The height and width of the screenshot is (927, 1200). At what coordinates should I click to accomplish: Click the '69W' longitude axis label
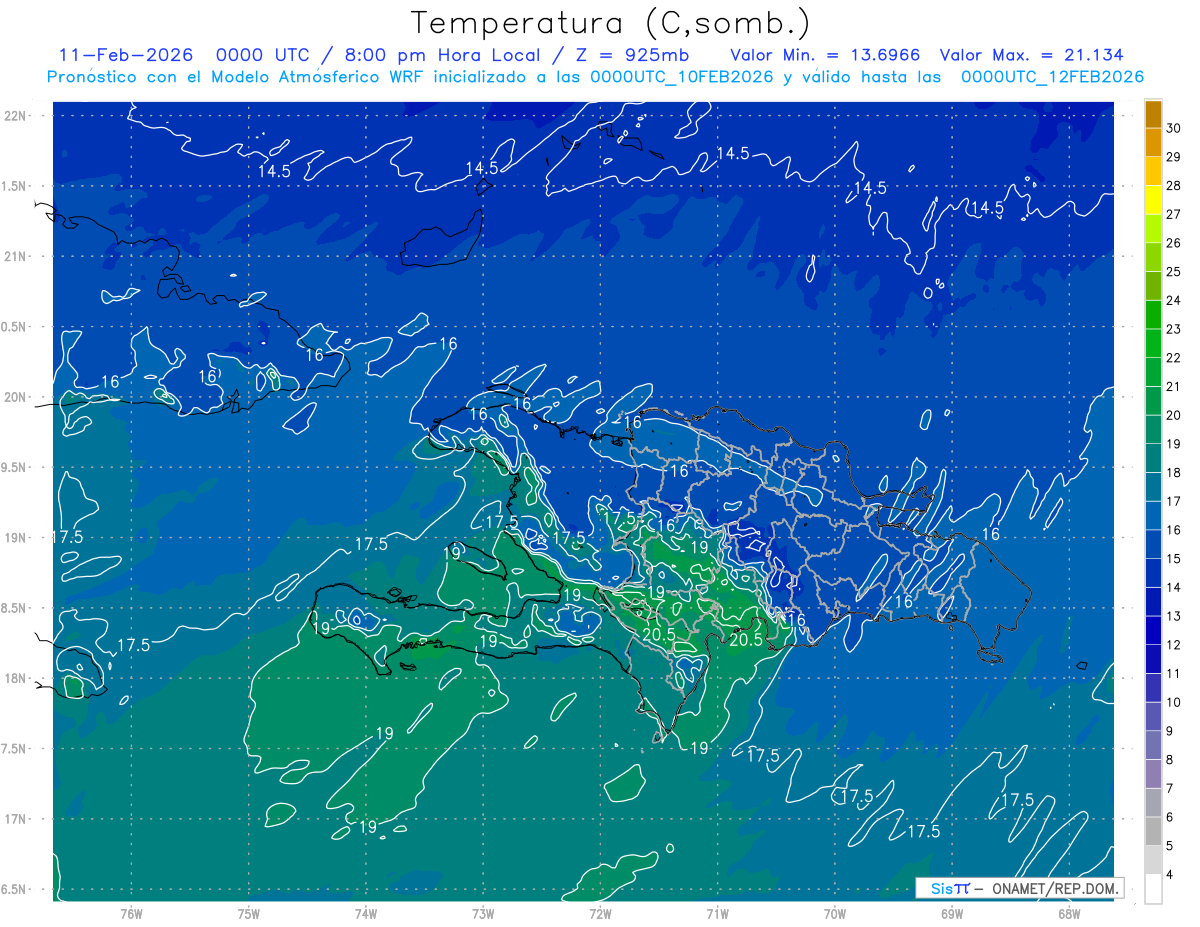(x=952, y=914)
